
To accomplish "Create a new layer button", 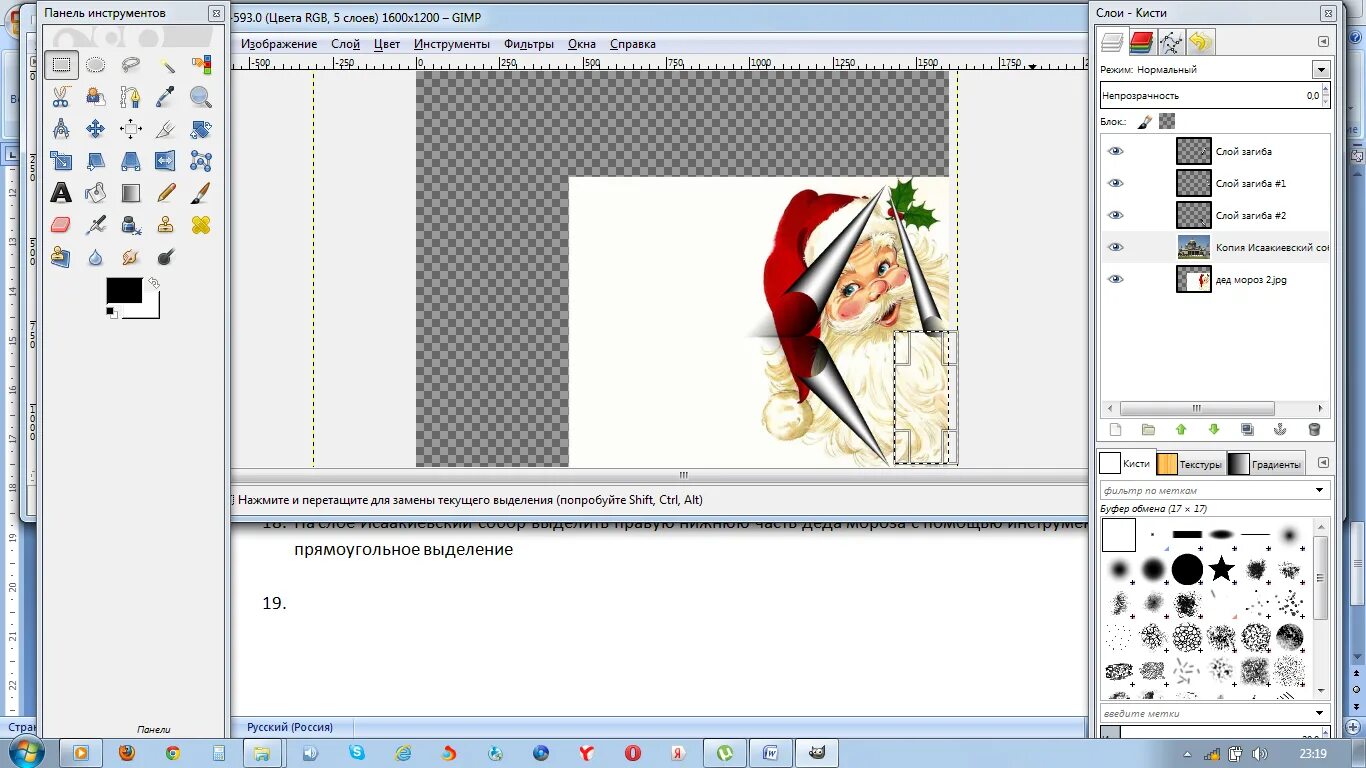I will point(1115,430).
